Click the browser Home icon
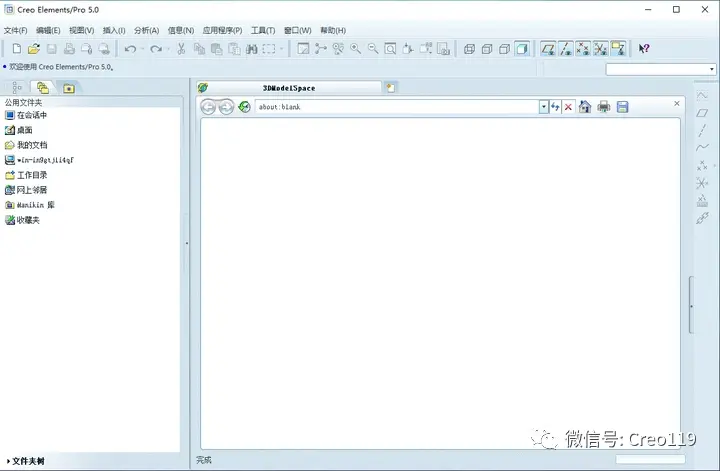The width and height of the screenshot is (720, 471). click(585, 107)
